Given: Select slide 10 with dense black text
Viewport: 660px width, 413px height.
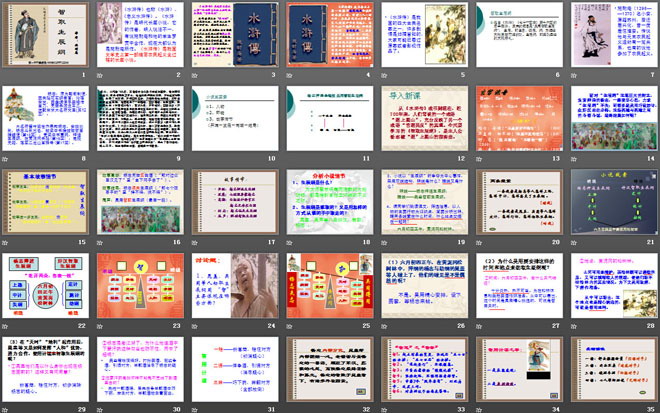Looking at the screenshot, I should point(236,119).
